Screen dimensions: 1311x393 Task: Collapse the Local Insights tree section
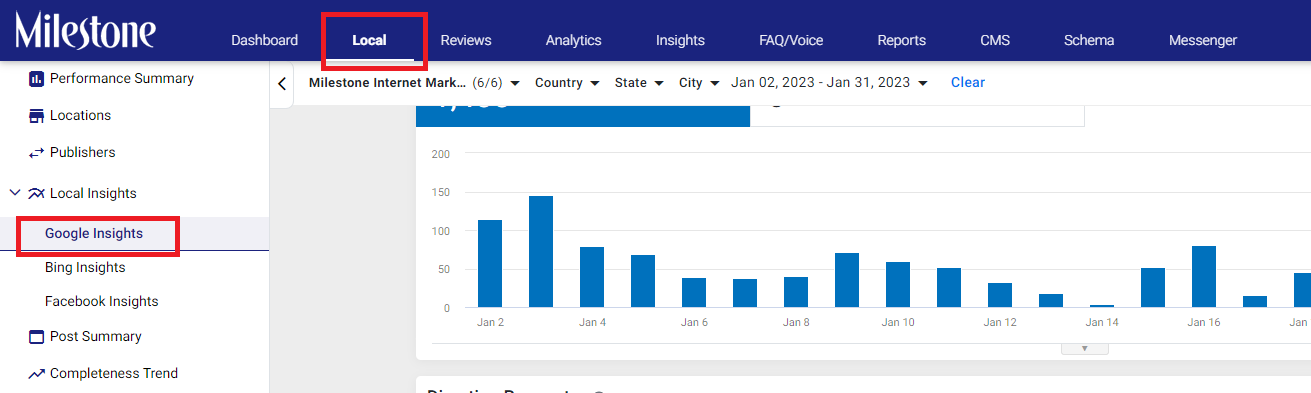coord(14,193)
